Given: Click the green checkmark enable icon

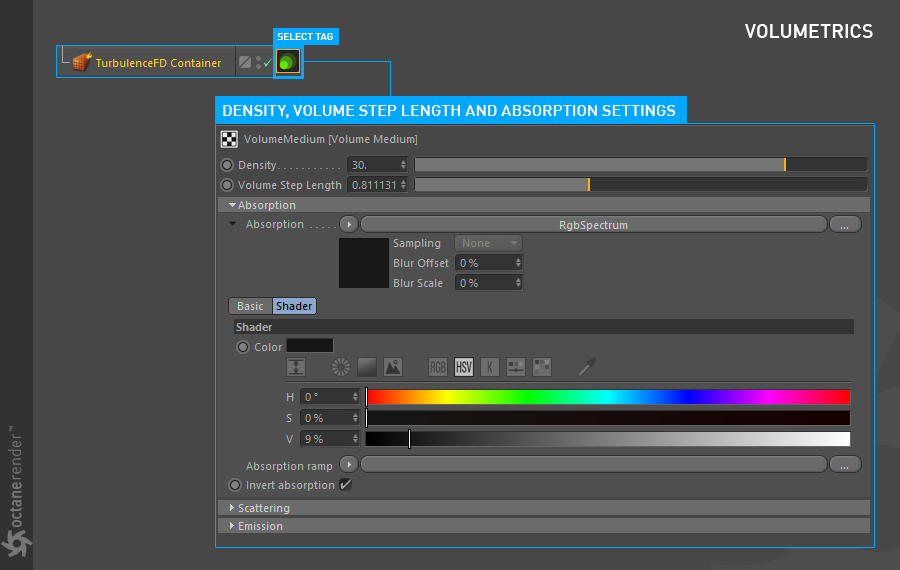Looking at the screenshot, I should pyautogui.click(x=268, y=63).
